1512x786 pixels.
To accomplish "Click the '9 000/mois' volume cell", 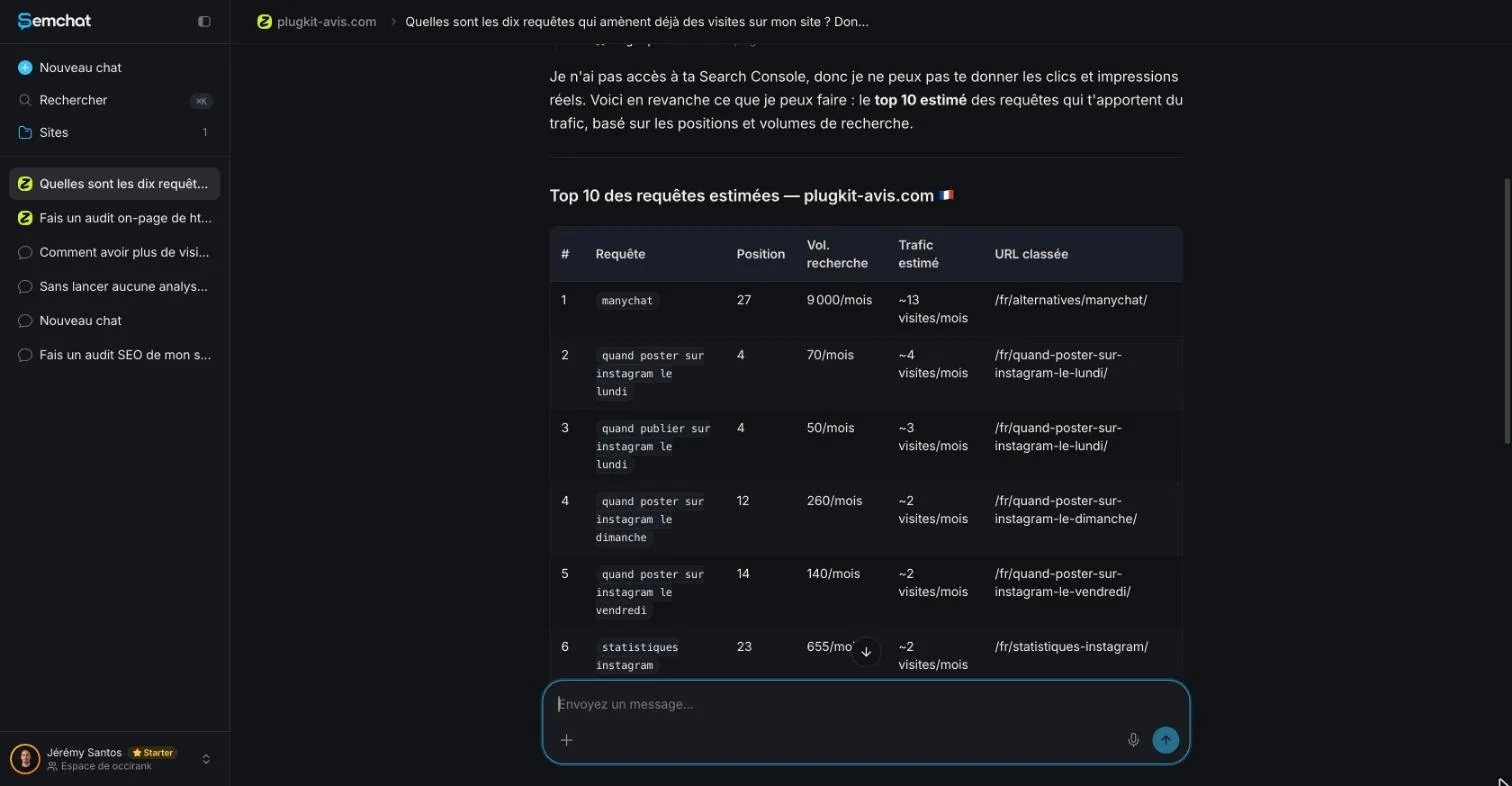I will pos(839,300).
